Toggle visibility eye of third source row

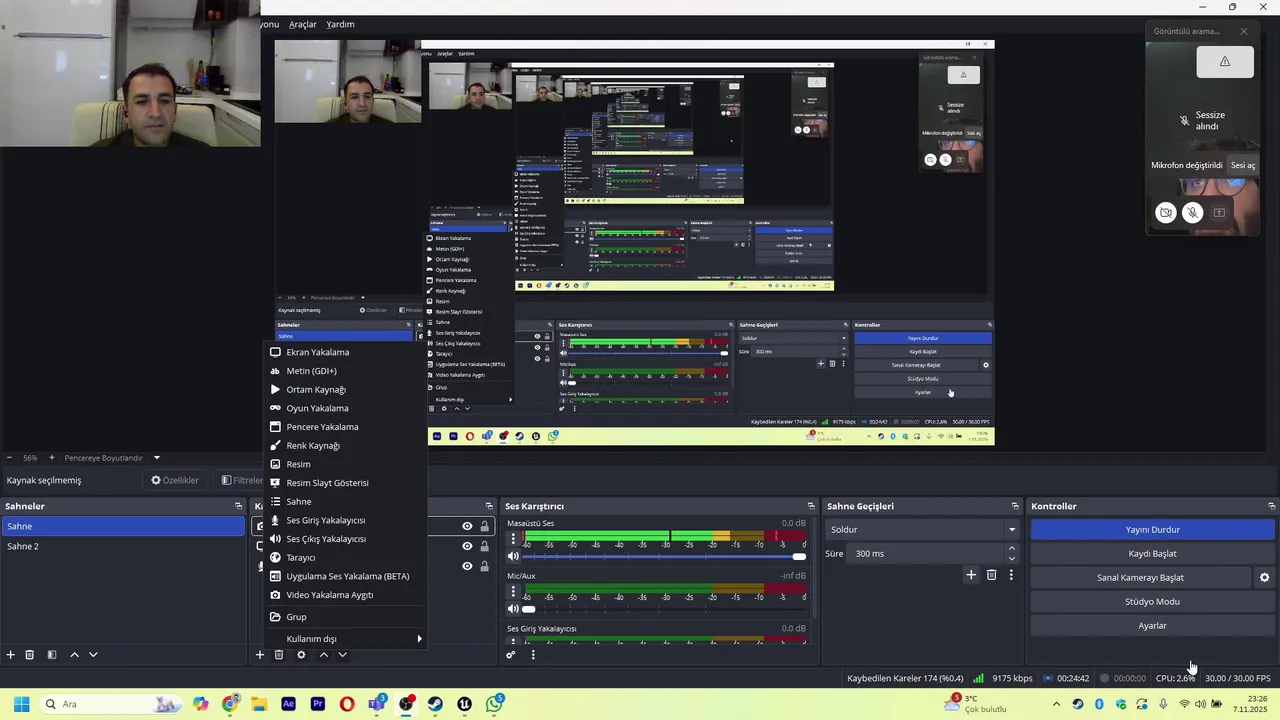click(467, 566)
